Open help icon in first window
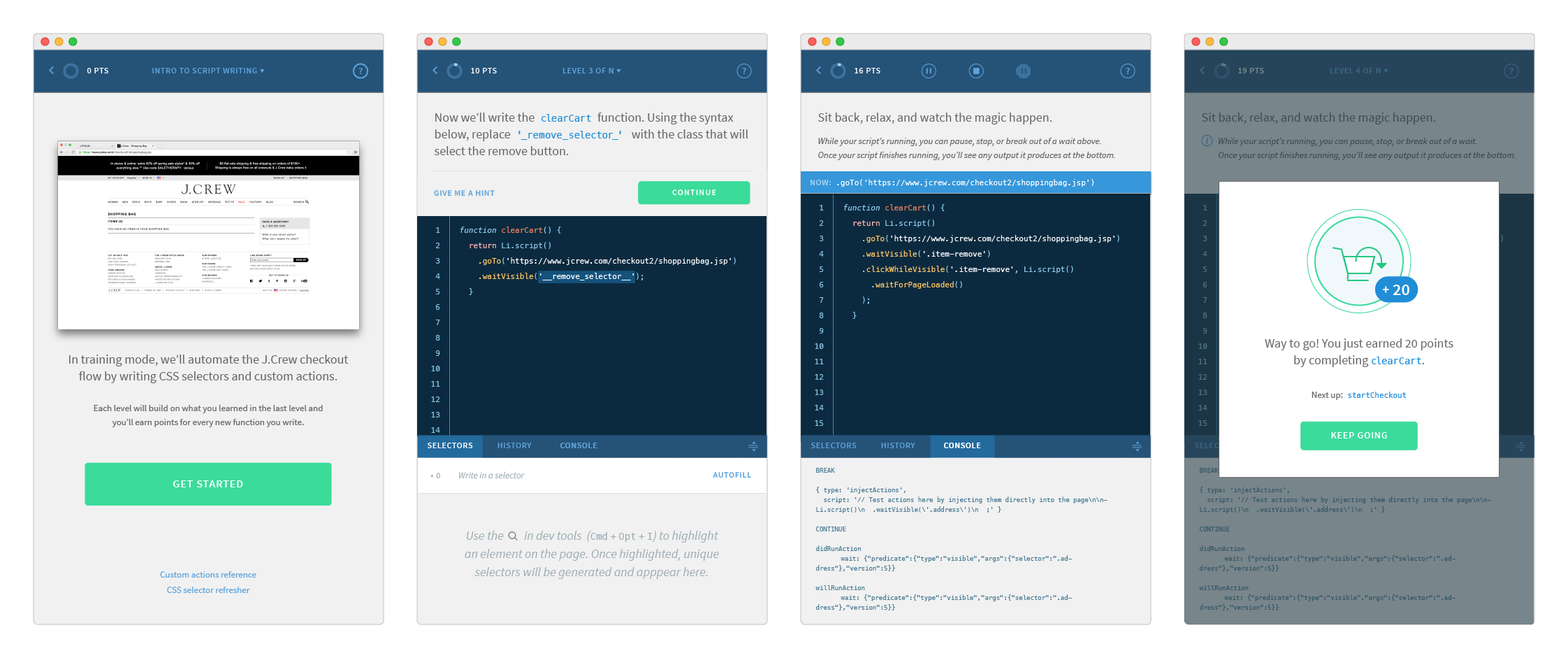The width and height of the screenshot is (1568, 658). (360, 71)
